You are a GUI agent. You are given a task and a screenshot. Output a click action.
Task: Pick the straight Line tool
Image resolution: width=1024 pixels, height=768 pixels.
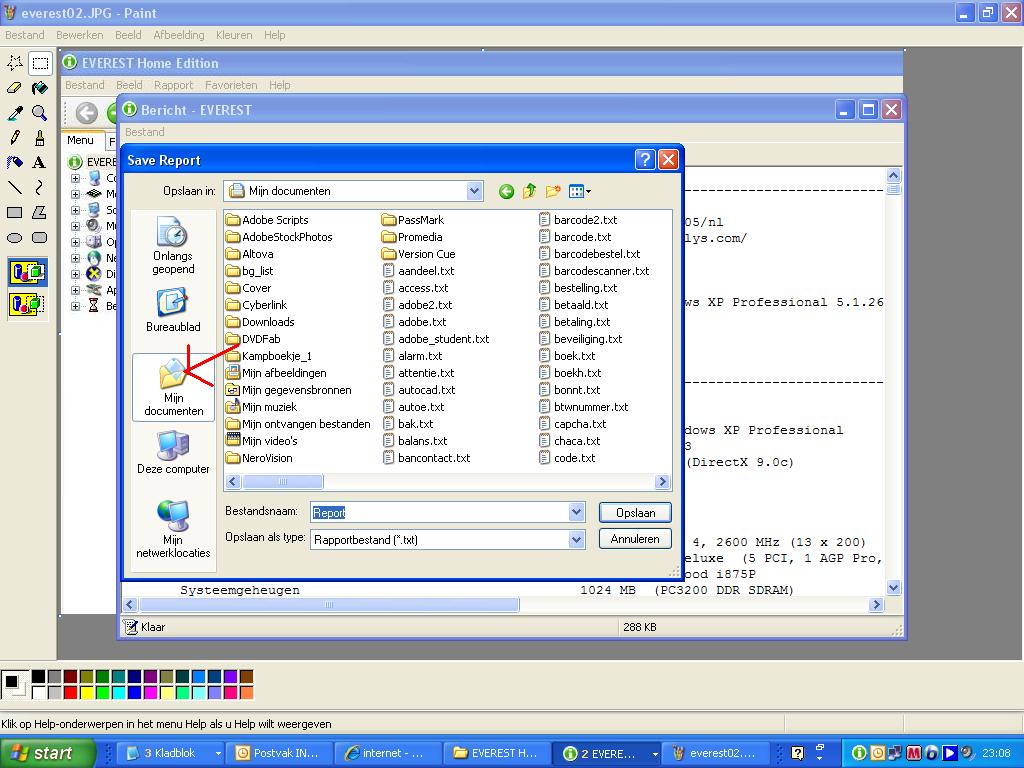(15, 187)
